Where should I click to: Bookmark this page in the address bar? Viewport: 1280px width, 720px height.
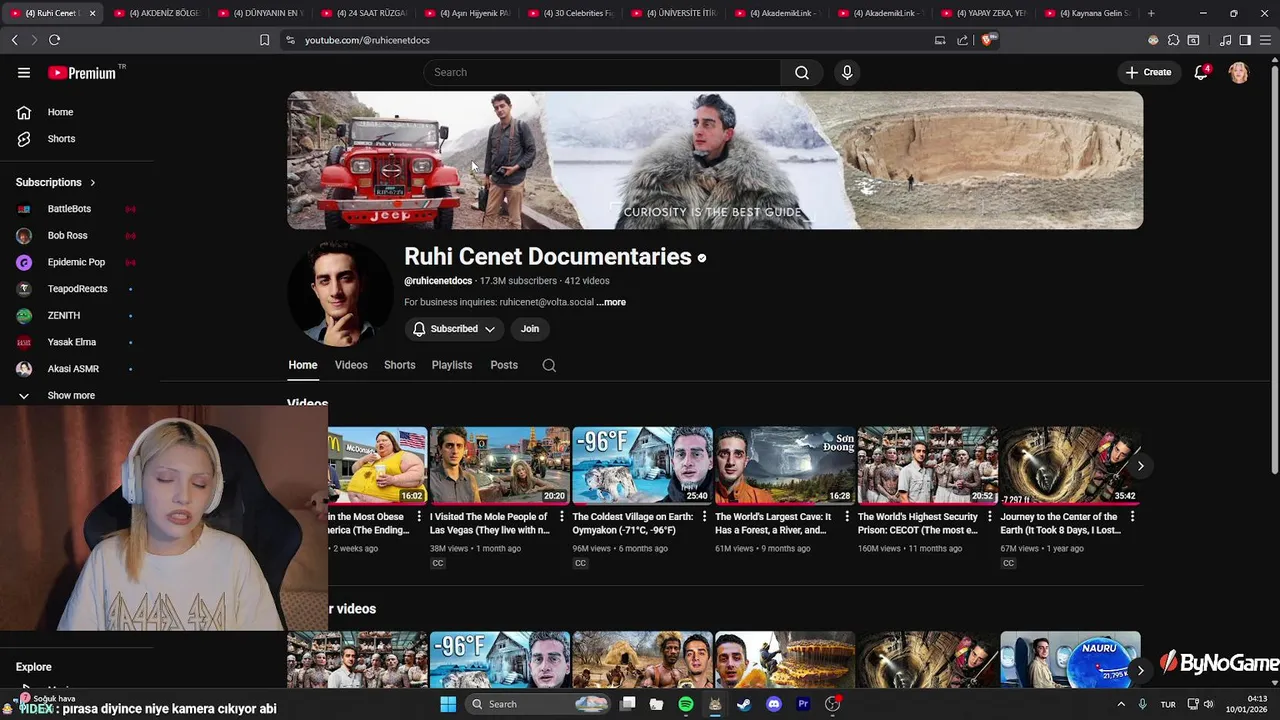264,40
